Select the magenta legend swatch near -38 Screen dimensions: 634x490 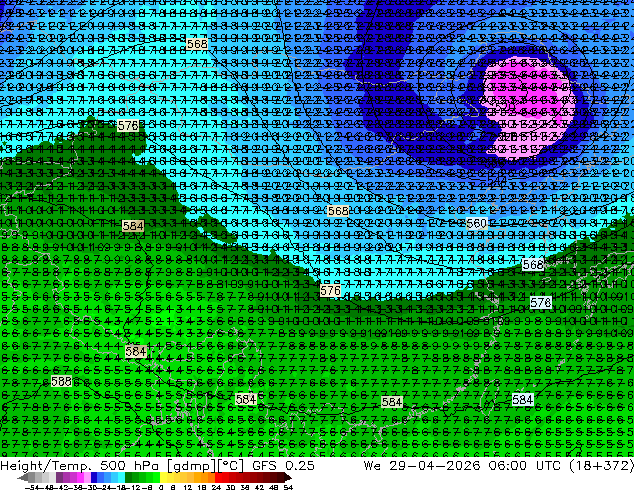[80, 477]
